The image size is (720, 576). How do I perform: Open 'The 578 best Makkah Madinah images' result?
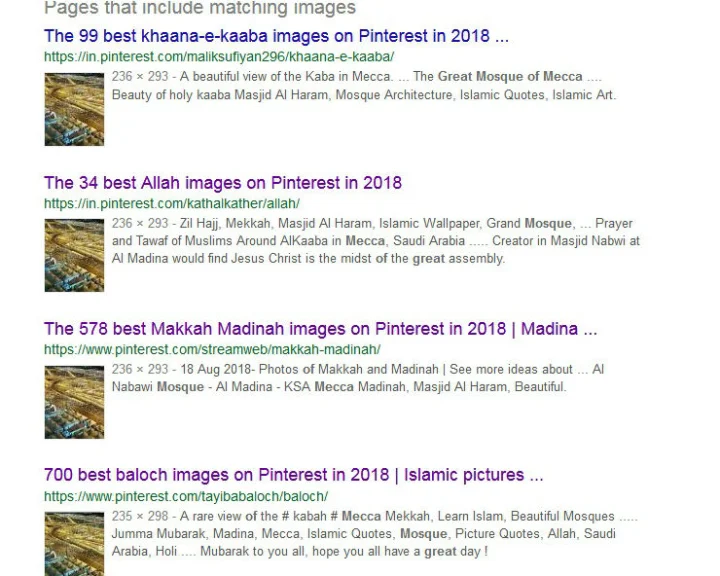[321, 329]
